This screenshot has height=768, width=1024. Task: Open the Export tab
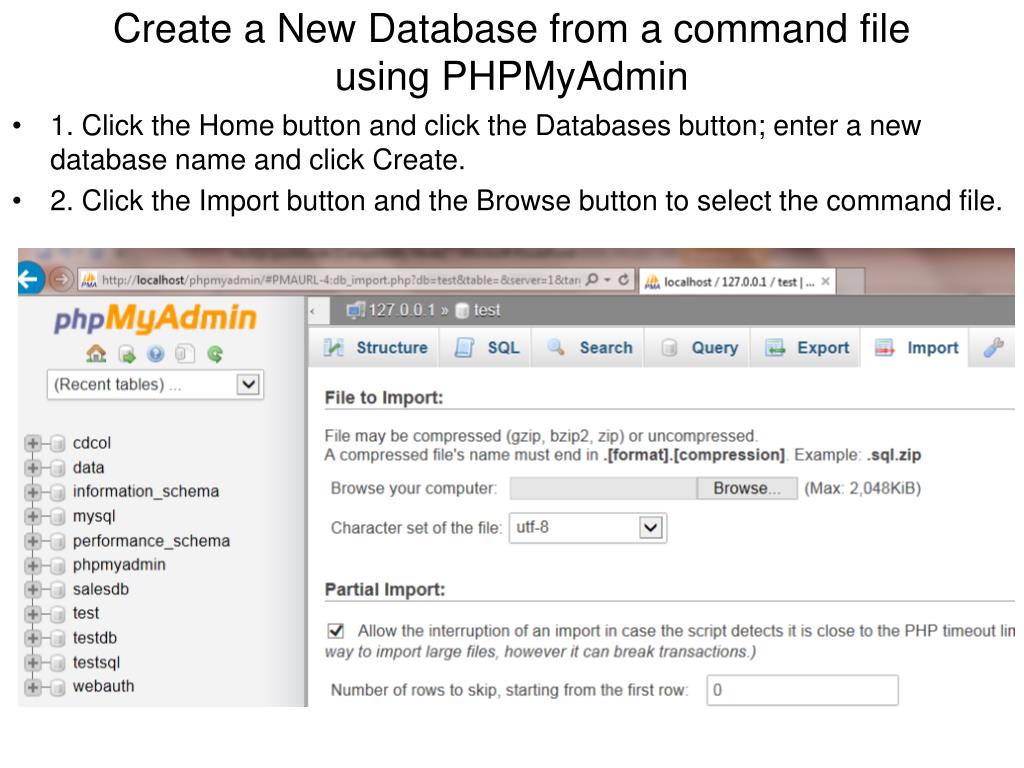(807, 348)
